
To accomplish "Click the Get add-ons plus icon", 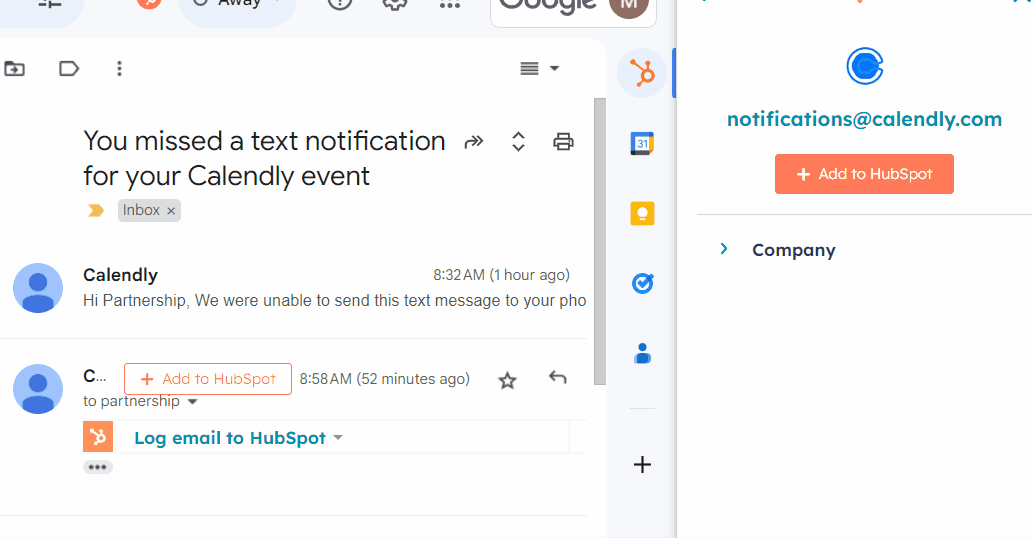I will (642, 464).
